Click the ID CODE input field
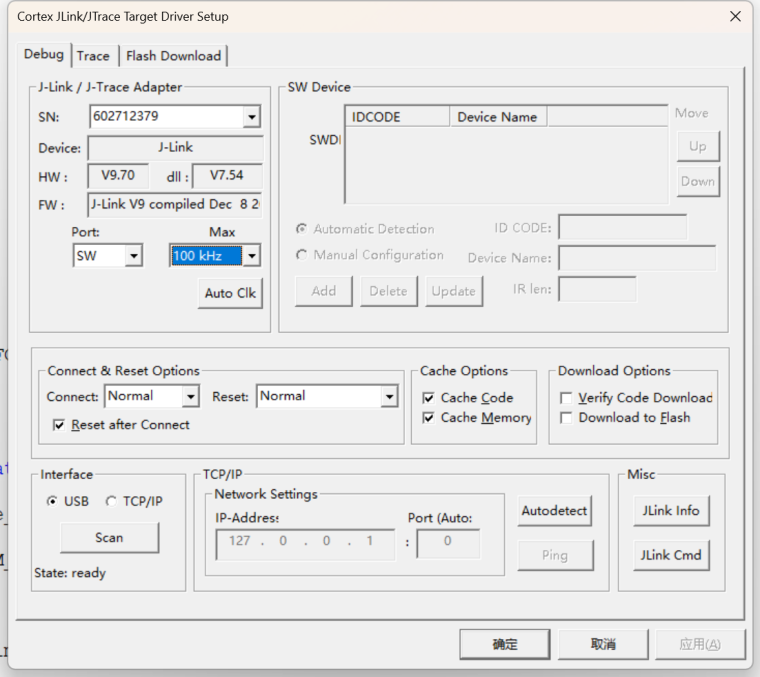The height and width of the screenshot is (677, 760). pos(622,227)
